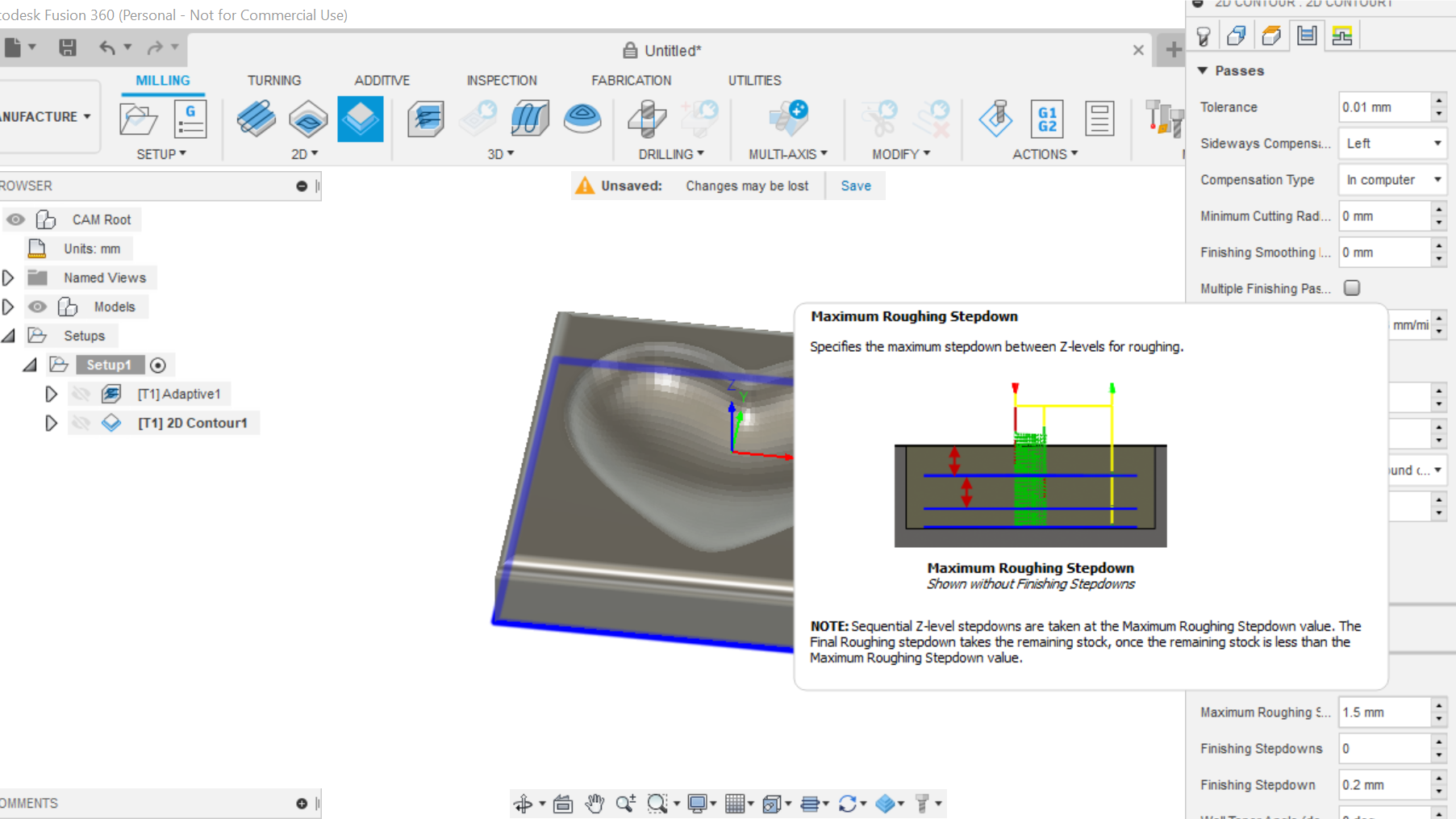Screen dimensions: 1456x819
Task: Click the NC Program G-code setup icon
Action: 190,119
